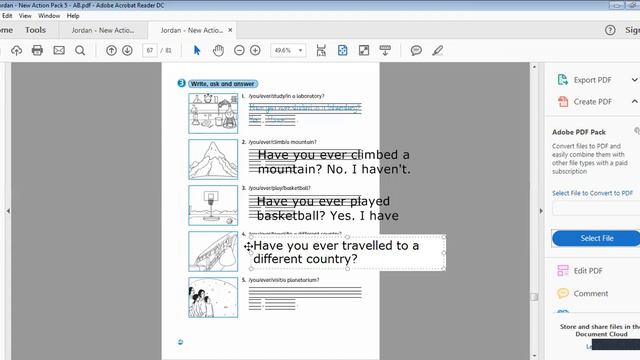Click text 'Have you ever climbed a'
This screenshot has height=360, width=640.
[333, 155]
